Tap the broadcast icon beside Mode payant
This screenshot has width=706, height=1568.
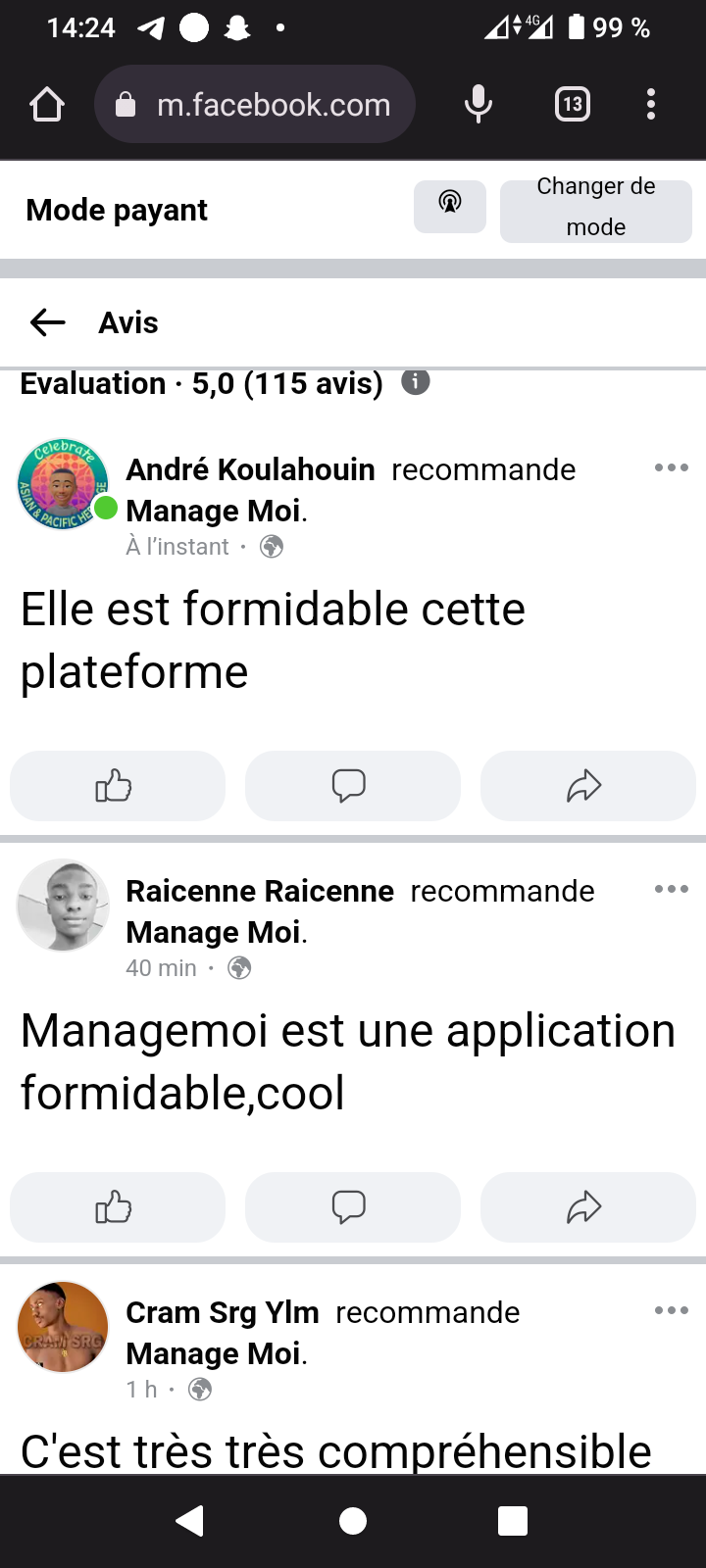click(x=450, y=206)
